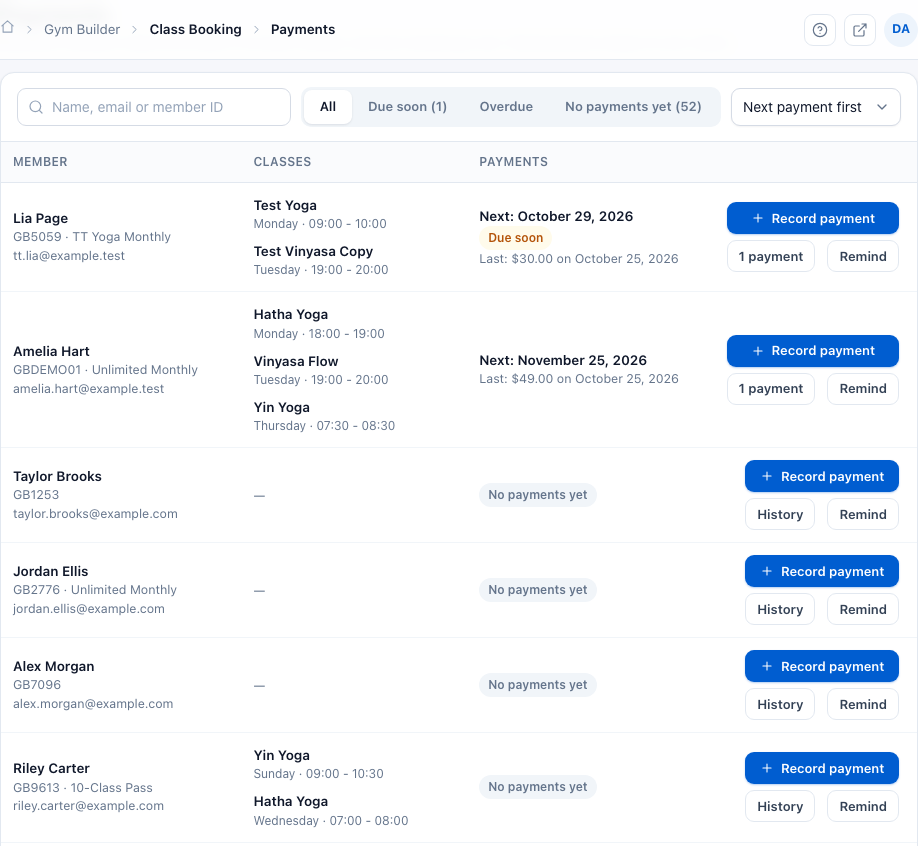Focus the name, email or member ID search field
This screenshot has height=846, width=918.
(x=154, y=107)
